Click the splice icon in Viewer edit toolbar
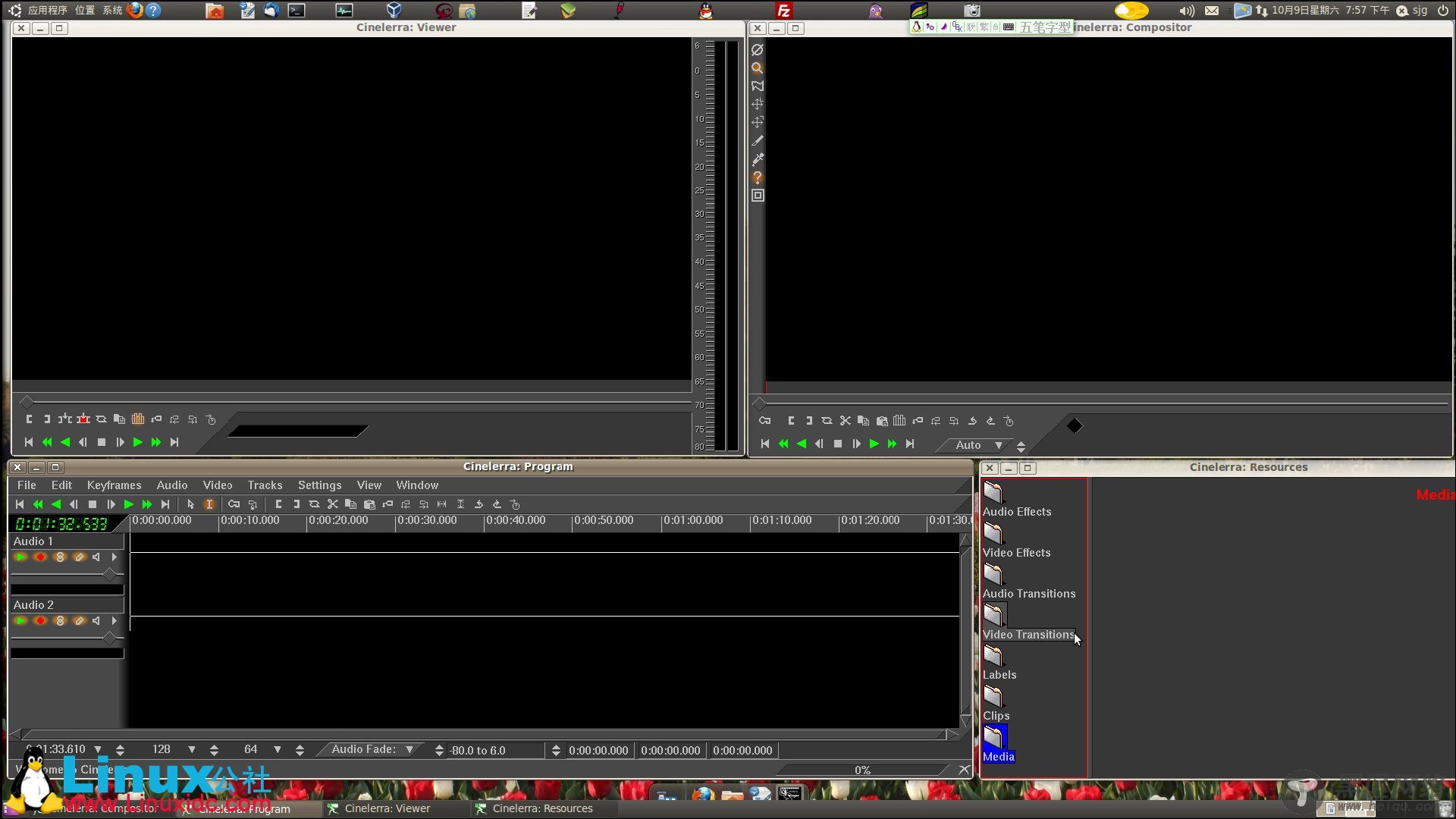Screen dimensions: 1456x819 pyautogui.click(x=65, y=419)
